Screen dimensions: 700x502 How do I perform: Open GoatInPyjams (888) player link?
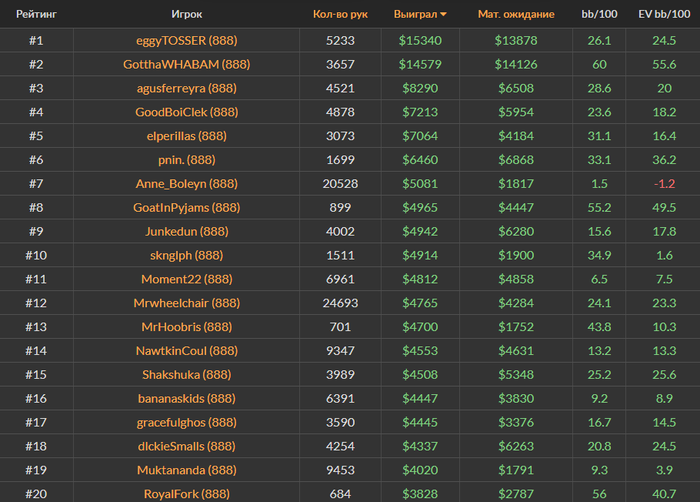pyautogui.click(x=187, y=208)
